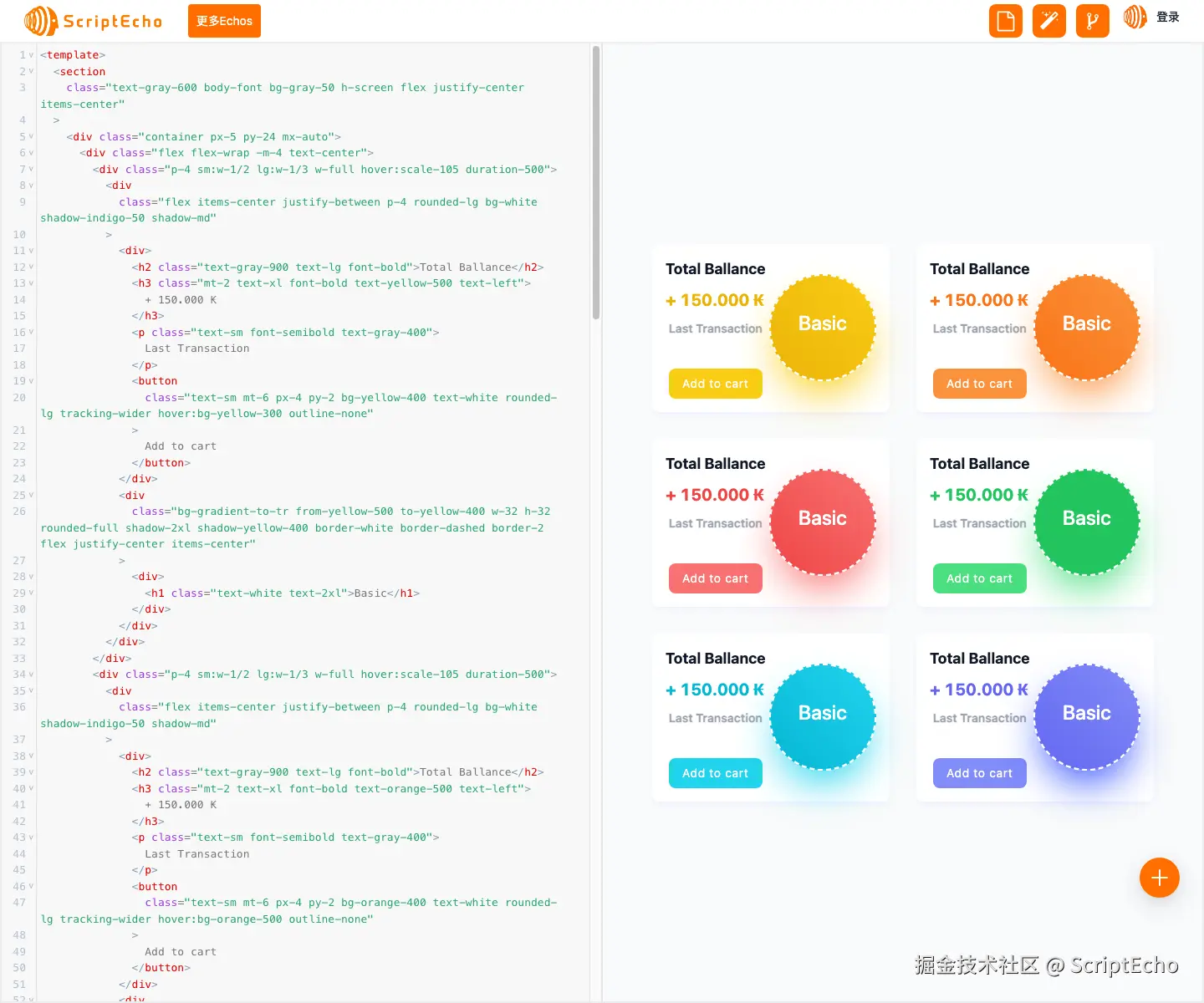
Task: Collapse code fold arrow at line 2
Action: click(x=32, y=71)
